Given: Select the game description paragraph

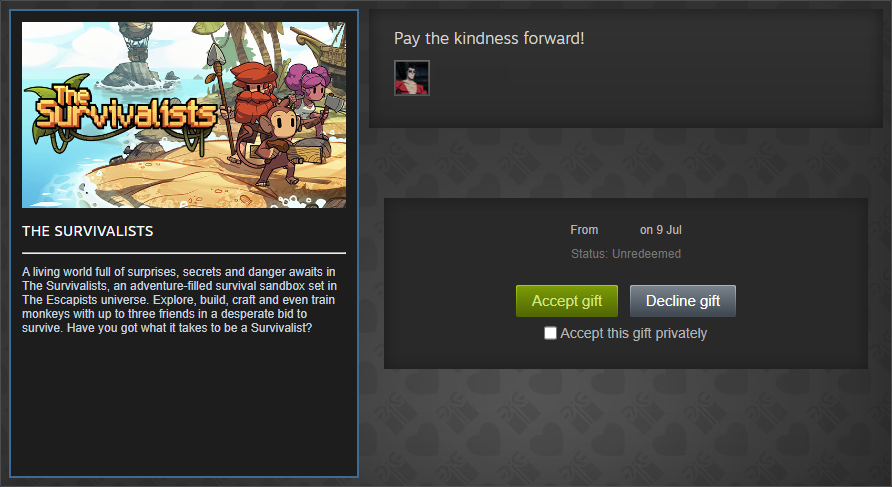Looking at the screenshot, I should coord(179,300).
